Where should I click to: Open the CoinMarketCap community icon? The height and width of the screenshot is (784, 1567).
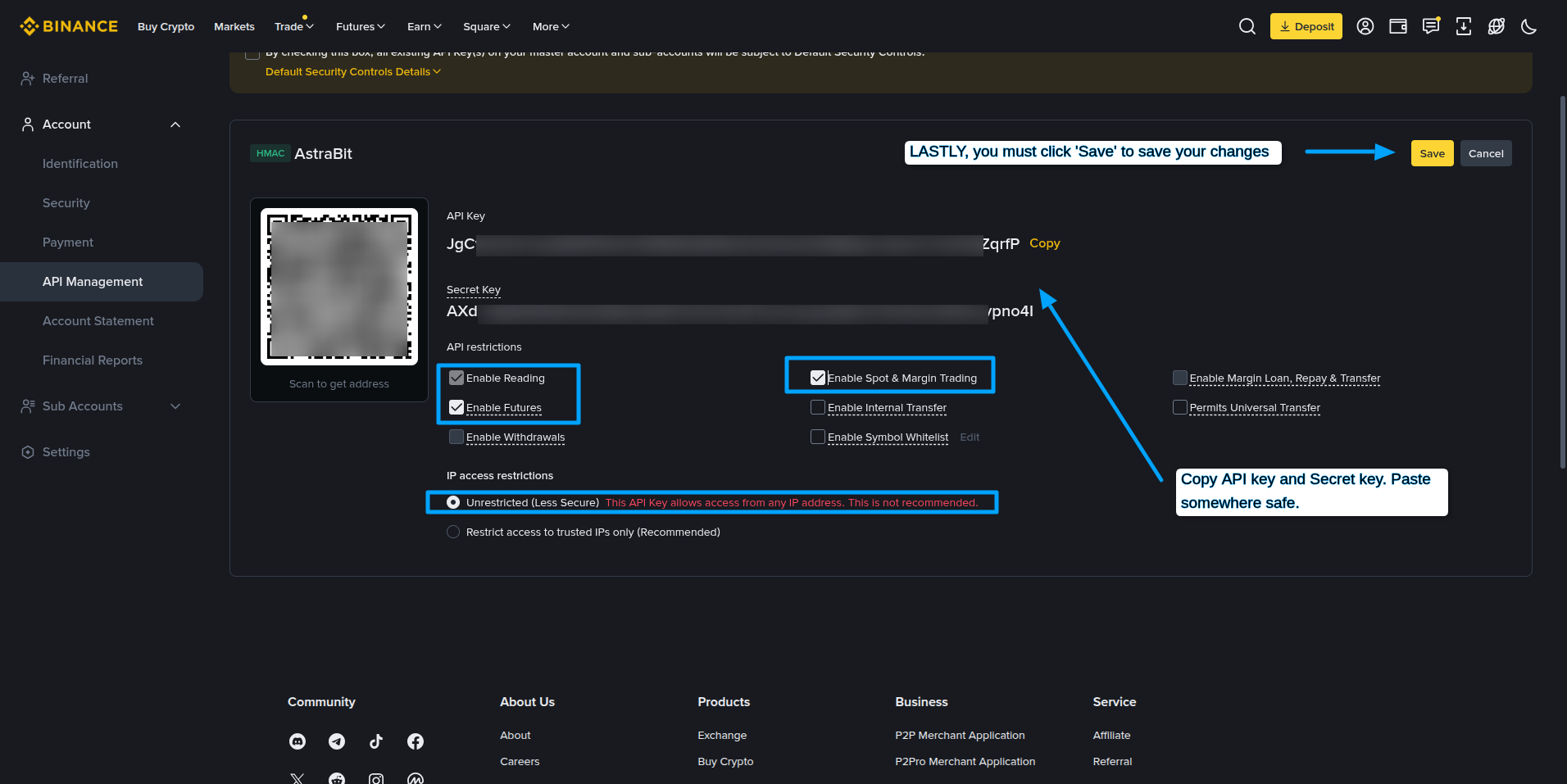click(x=416, y=778)
